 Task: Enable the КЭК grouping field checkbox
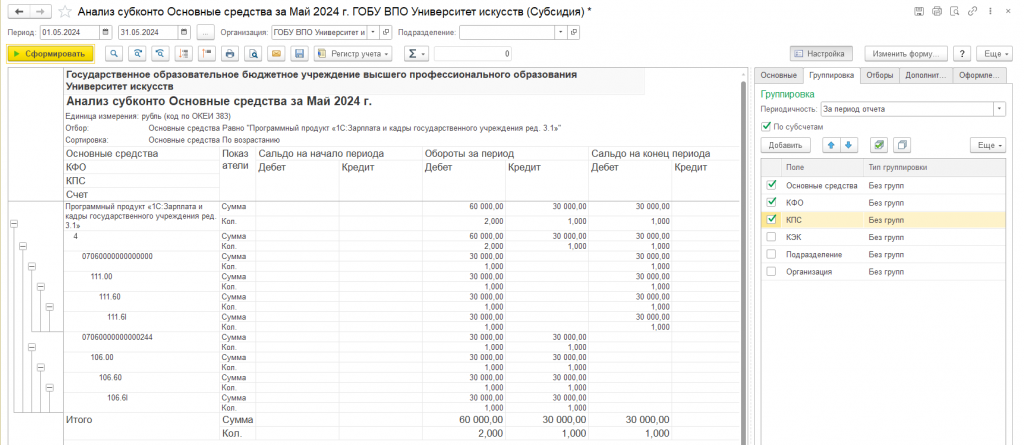[x=772, y=237]
